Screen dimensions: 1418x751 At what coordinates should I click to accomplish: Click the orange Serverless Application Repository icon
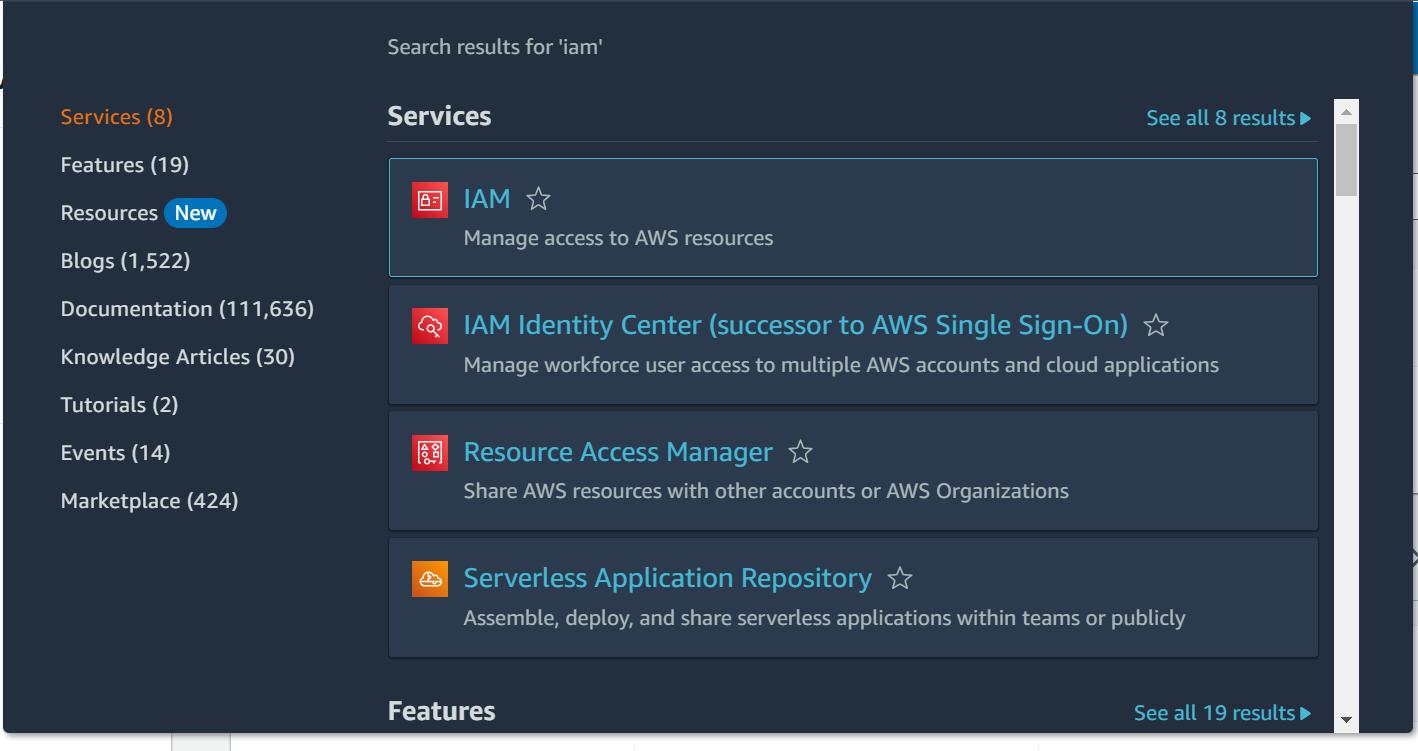429,579
